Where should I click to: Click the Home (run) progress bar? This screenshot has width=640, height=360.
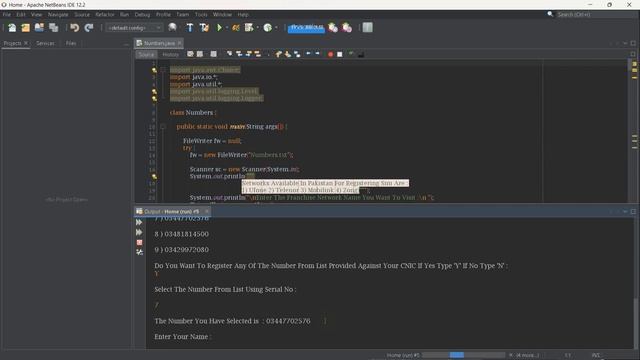pyautogui.click(x=463, y=355)
